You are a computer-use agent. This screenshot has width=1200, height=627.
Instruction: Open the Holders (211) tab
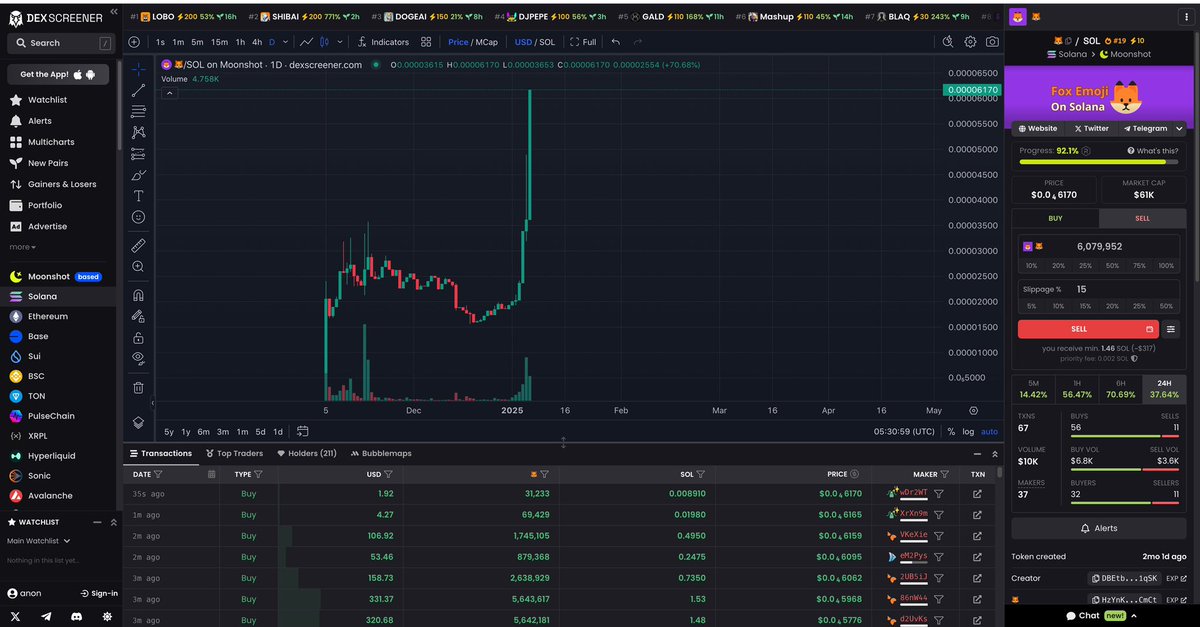[x=306, y=453]
